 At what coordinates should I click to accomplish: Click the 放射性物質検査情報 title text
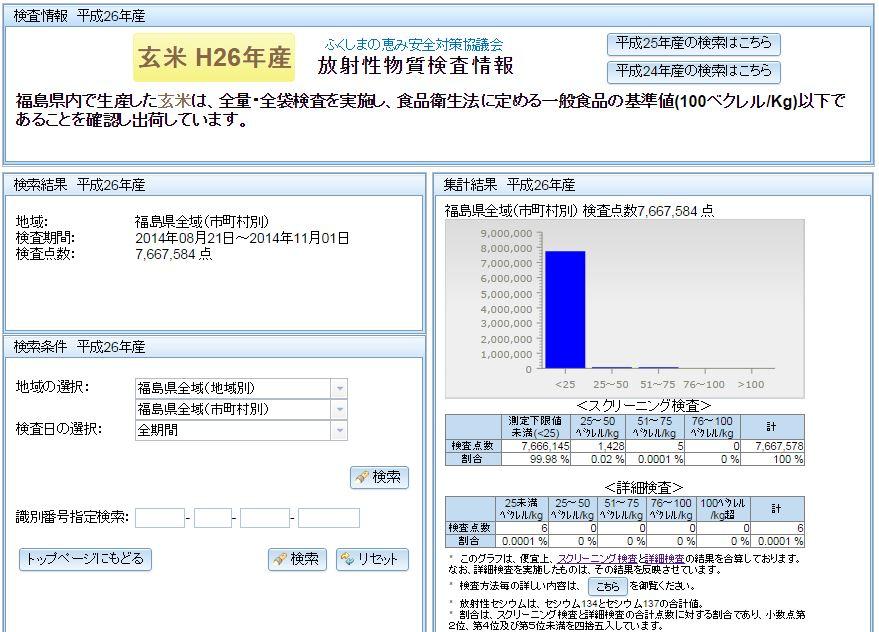tap(415, 66)
